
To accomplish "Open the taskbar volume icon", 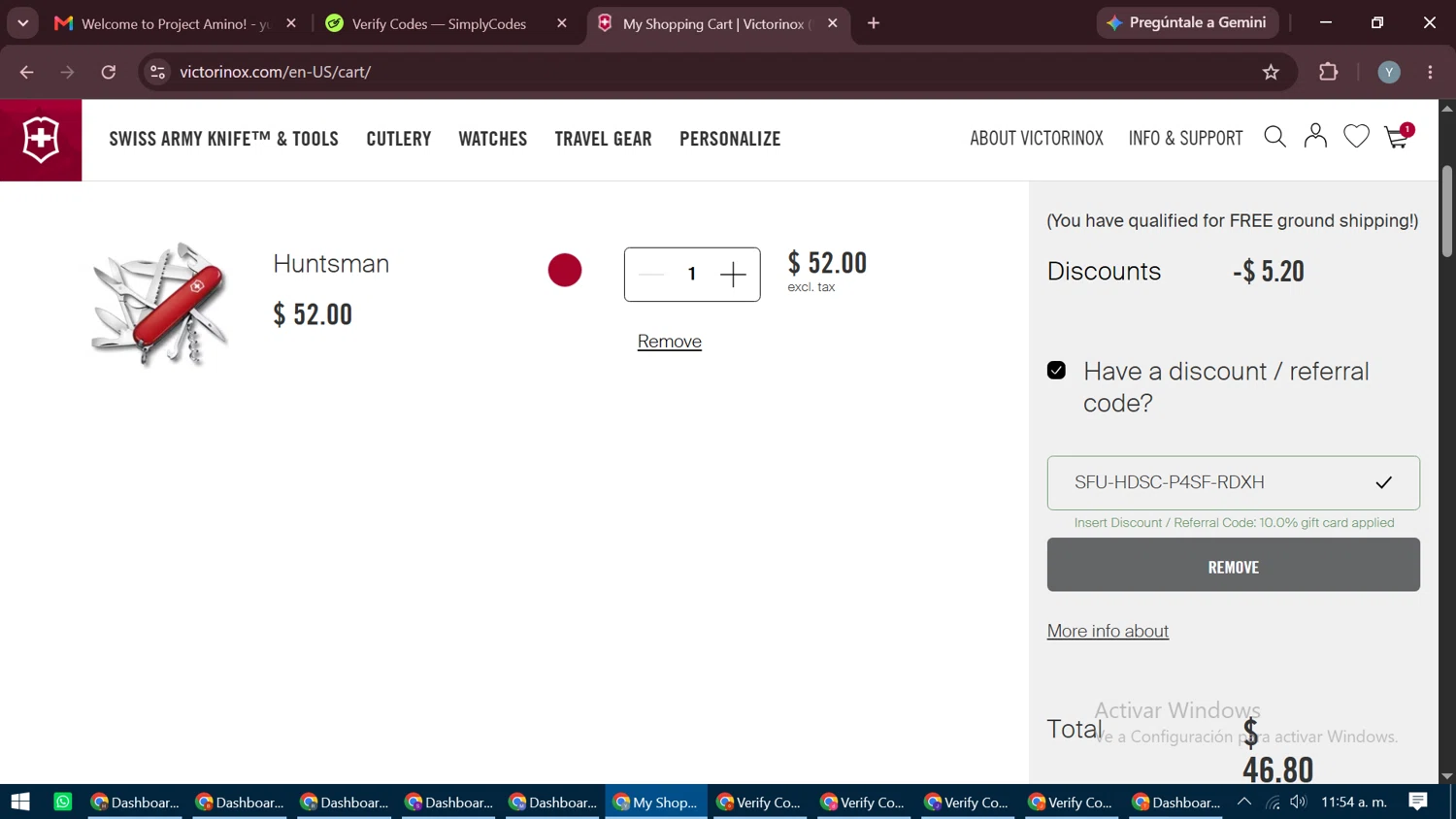I will tap(1299, 802).
